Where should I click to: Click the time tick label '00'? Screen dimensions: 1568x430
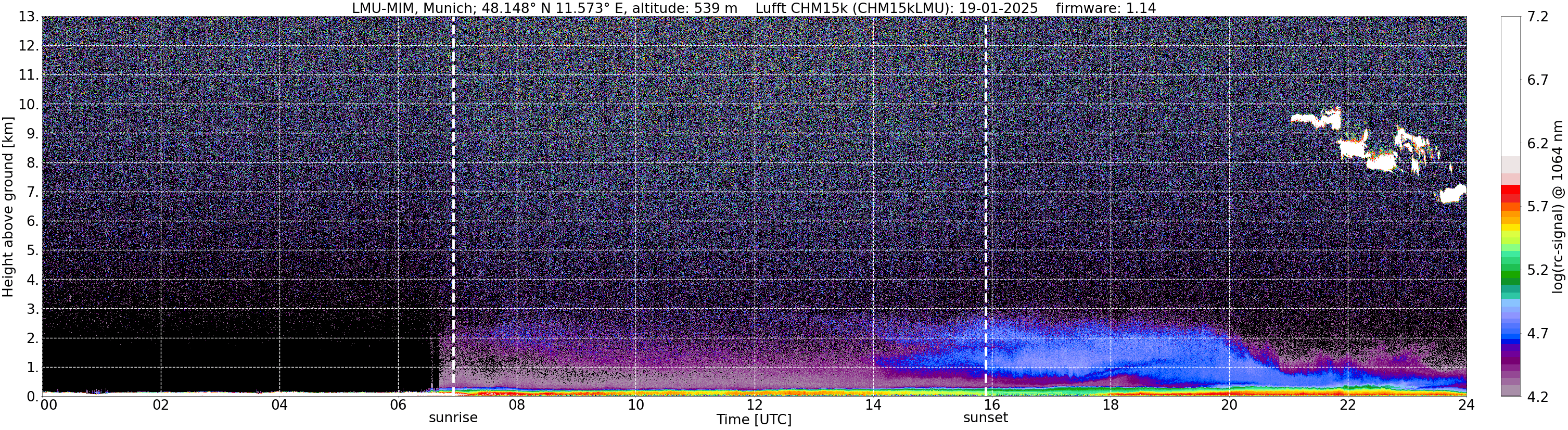(x=49, y=405)
